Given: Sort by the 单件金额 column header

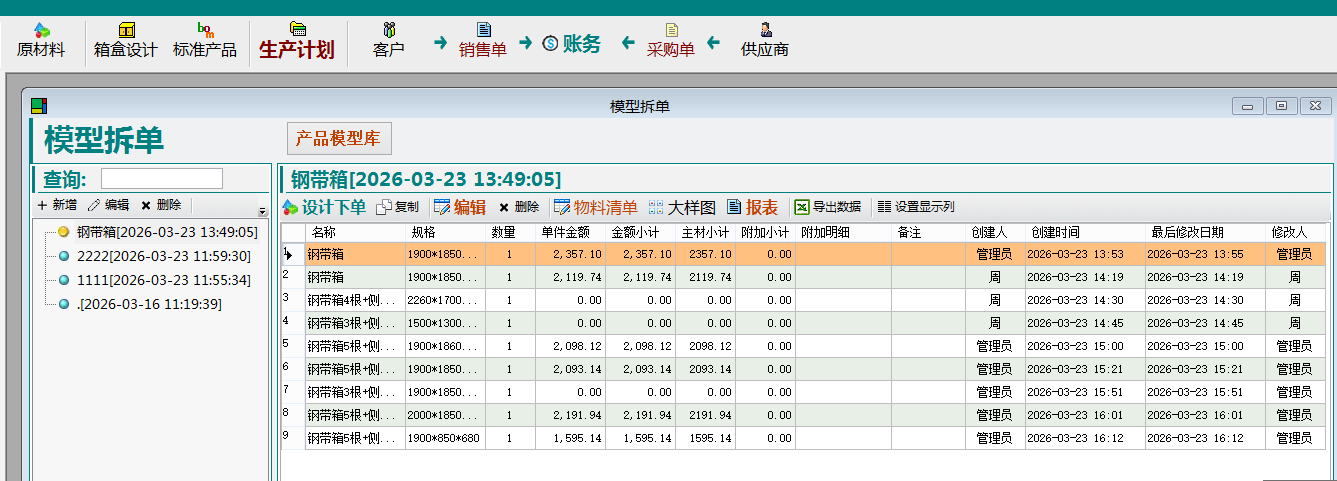Looking at the screenshot, I should pos(570,232).
